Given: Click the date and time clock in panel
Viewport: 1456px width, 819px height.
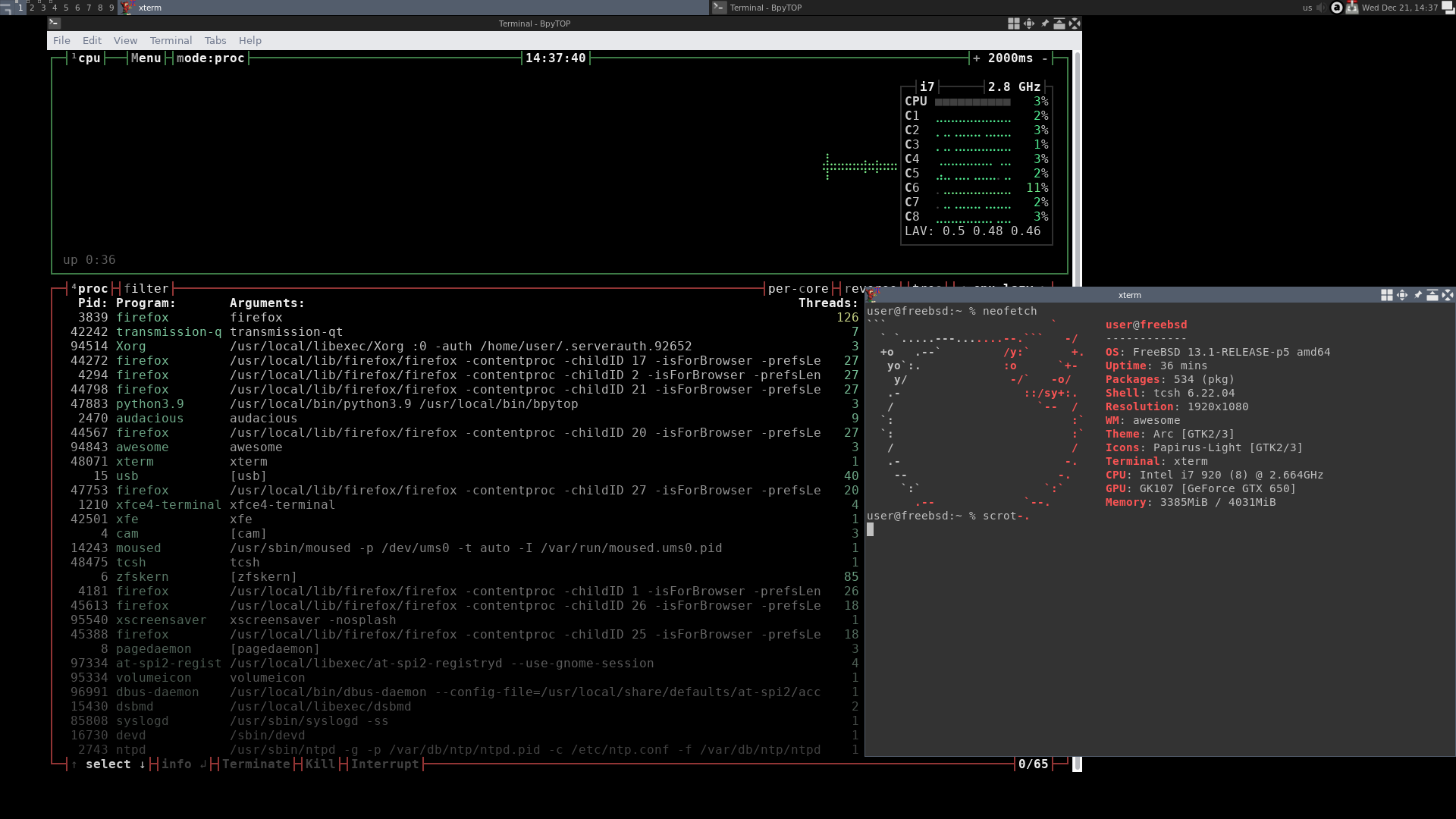Looking at the screenshot, I should (1399, 8).
